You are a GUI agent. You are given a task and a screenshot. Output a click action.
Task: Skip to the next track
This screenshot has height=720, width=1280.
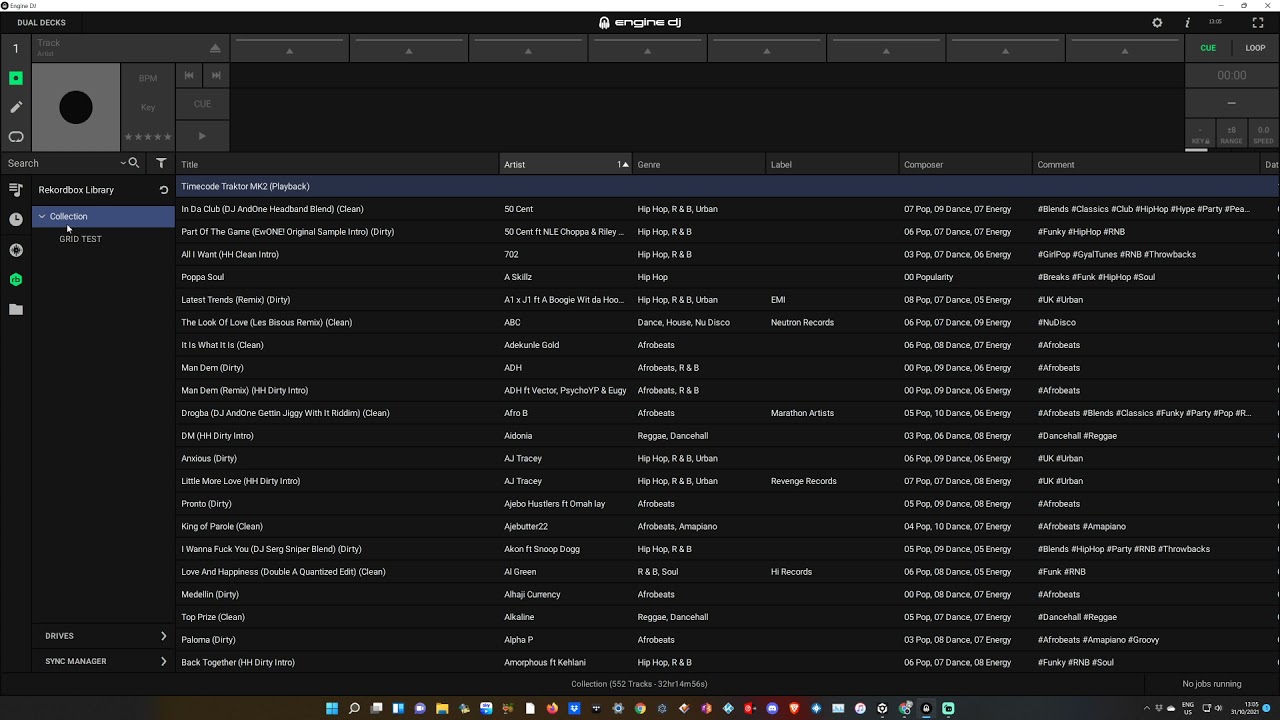click(216, 76)
